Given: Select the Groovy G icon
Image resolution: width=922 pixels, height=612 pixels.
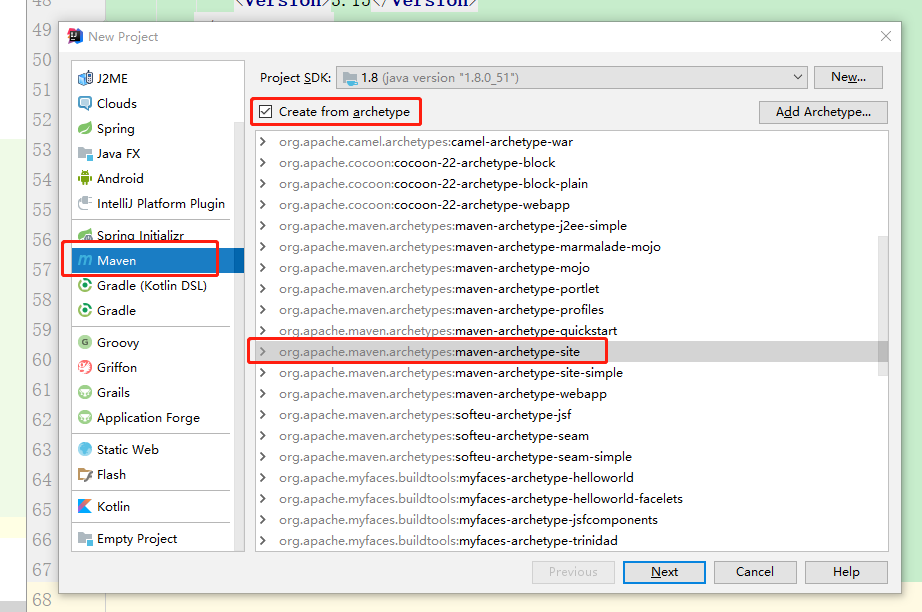Looking at the screenshot, I should [85, 342].
